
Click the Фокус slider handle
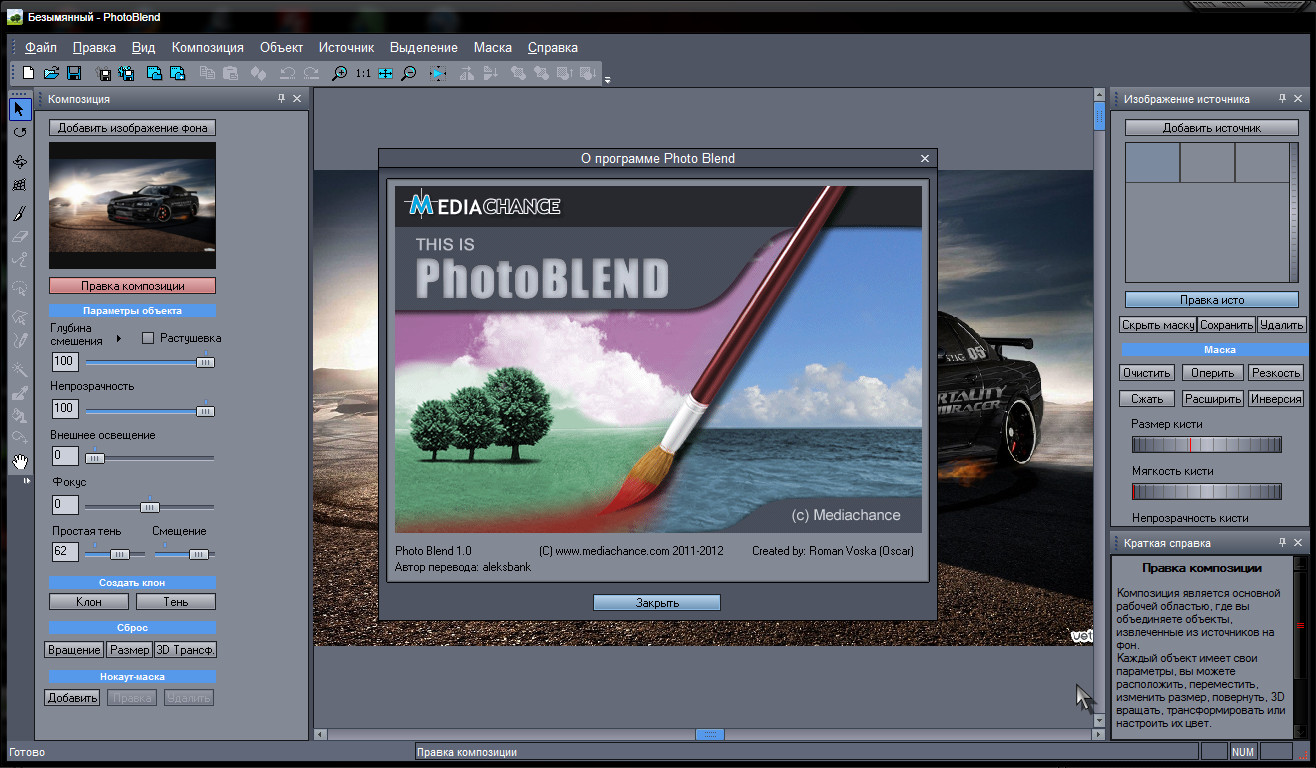(149, 506)
